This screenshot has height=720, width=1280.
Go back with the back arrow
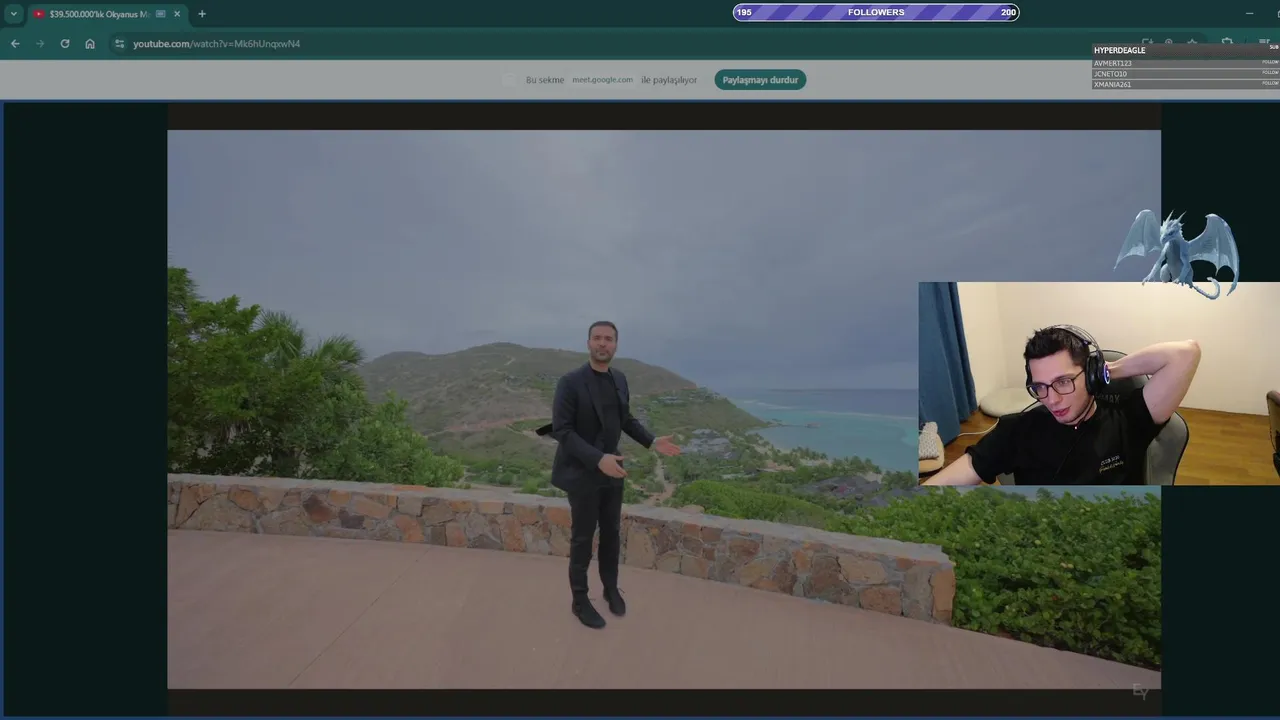(15, 44)
